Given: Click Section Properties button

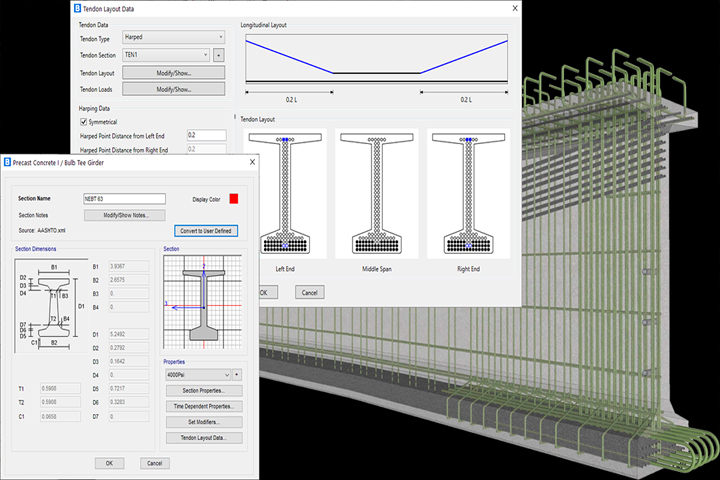Looking at the screenshot, I should click(204, 391).
